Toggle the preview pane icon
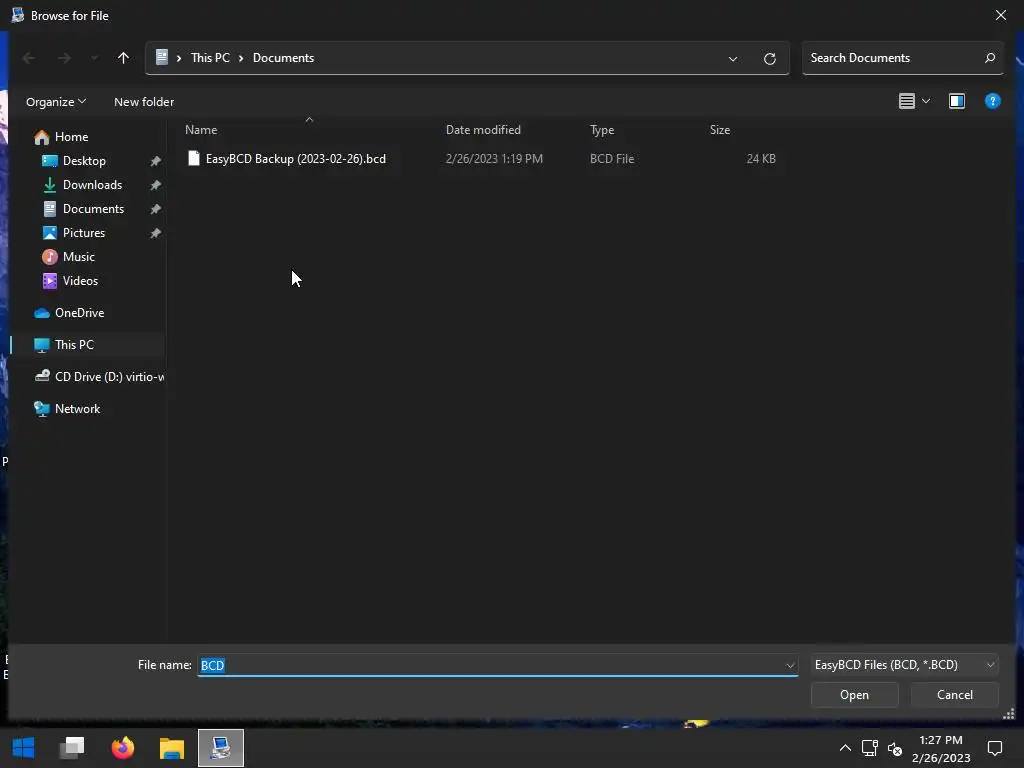Viewport: 1024px width, 768px height. pyautogui.click(x=957, y=101)
